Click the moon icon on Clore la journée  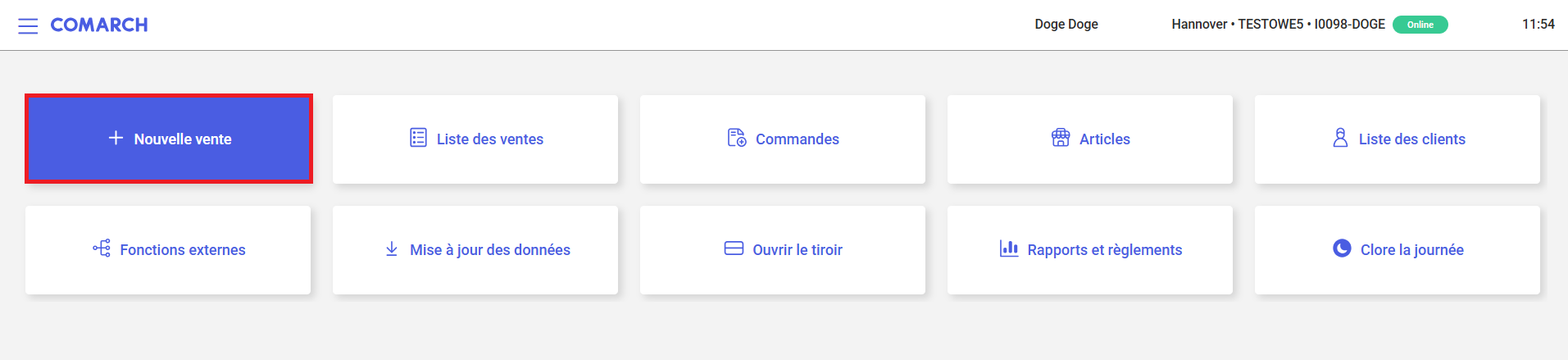pos(1342,248)
